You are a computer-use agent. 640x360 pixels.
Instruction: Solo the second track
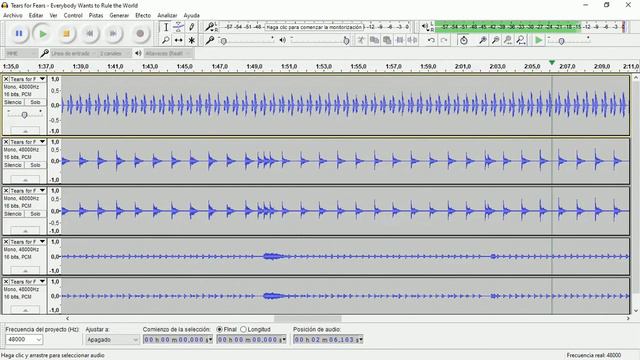(x=35, y=165)
